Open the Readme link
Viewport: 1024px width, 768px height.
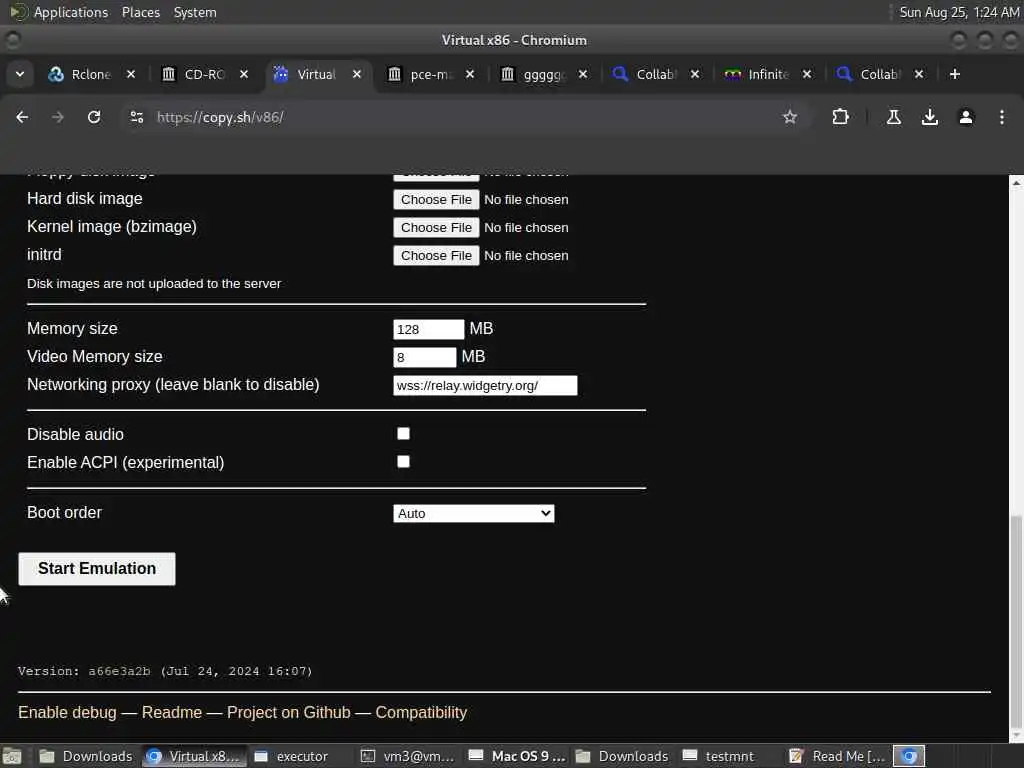tap(172, 712)
